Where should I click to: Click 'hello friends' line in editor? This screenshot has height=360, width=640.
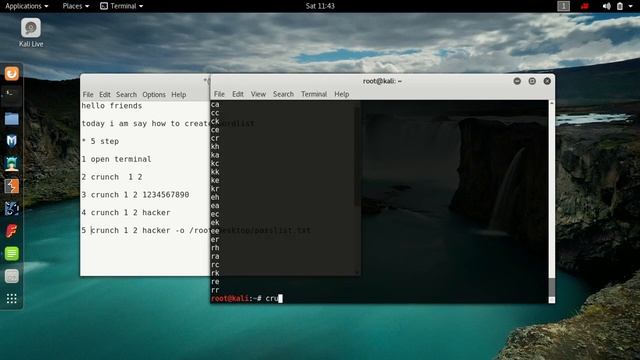[x=112, y=106]
